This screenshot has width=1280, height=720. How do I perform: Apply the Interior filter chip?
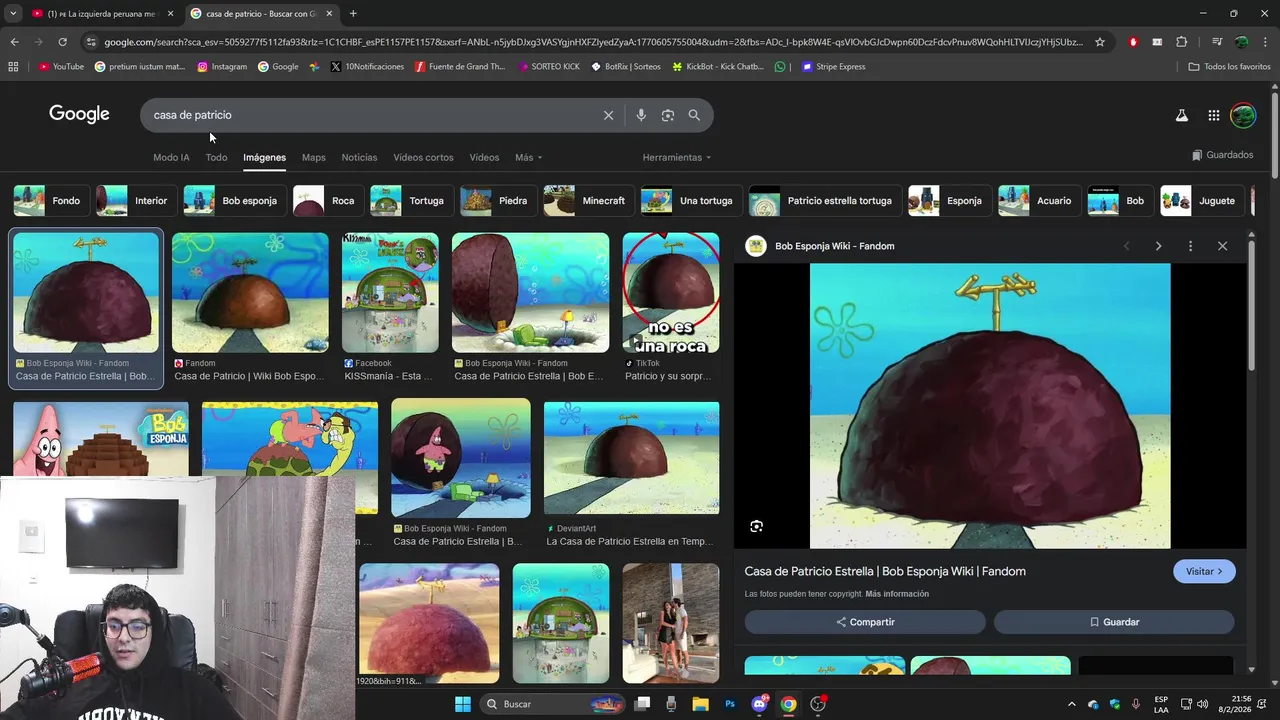pos(135,201)
